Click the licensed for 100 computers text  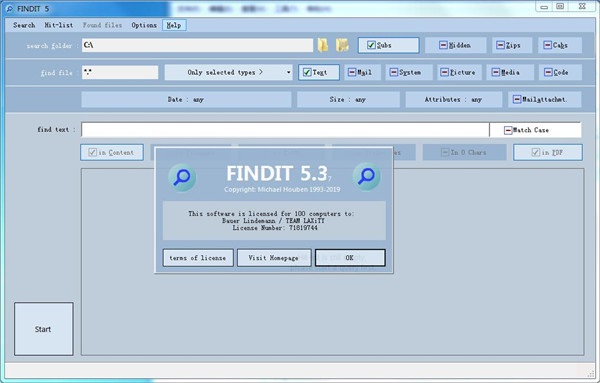pyautogui.click(x=271, y=214)
